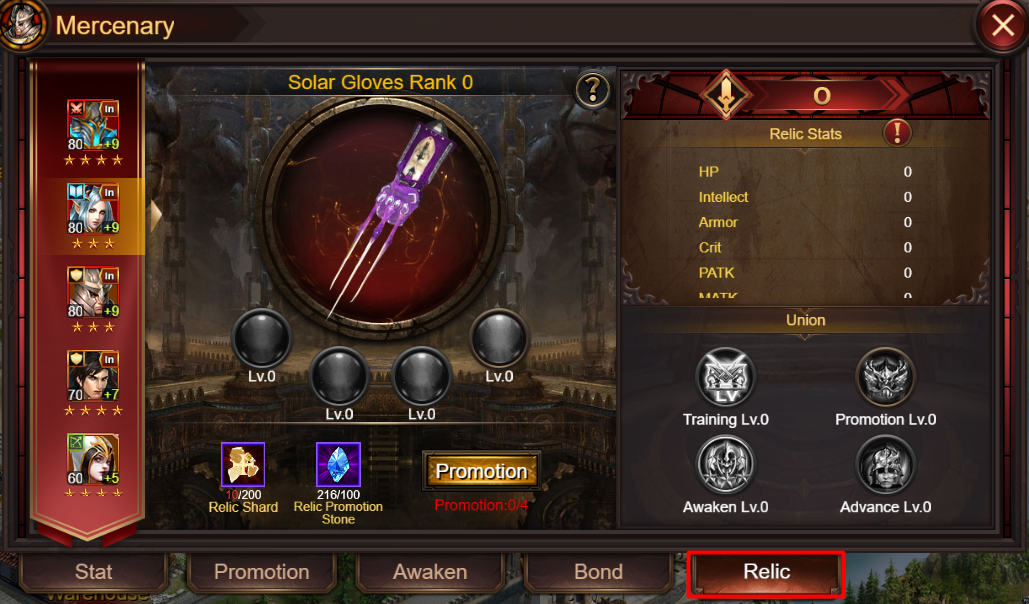The width and height of the screenshot is (1029, 604).
Task: Select the level 60 archer mercenary portrait
Action: click(x=93, y=460)
